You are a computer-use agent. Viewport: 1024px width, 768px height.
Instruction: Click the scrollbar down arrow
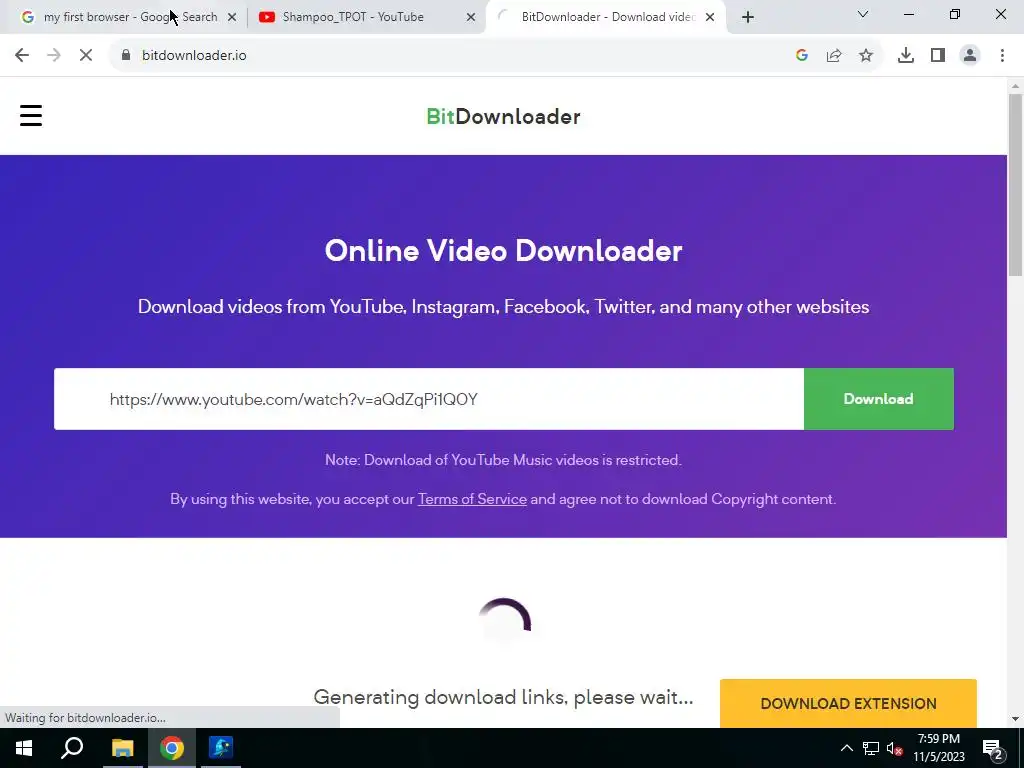pyautogui.click(x=1015, y=719)
